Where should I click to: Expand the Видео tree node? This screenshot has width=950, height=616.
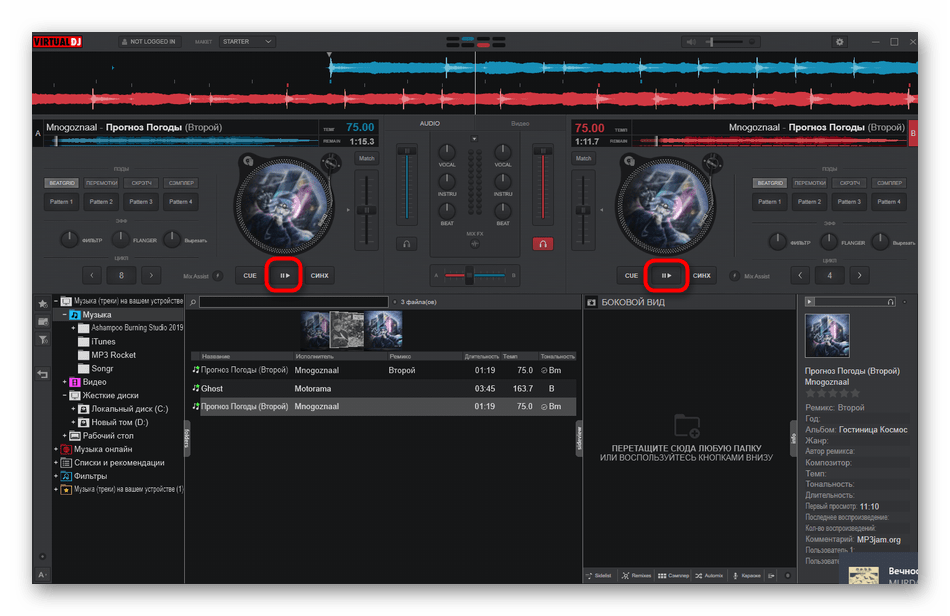(x=65, y=382)
